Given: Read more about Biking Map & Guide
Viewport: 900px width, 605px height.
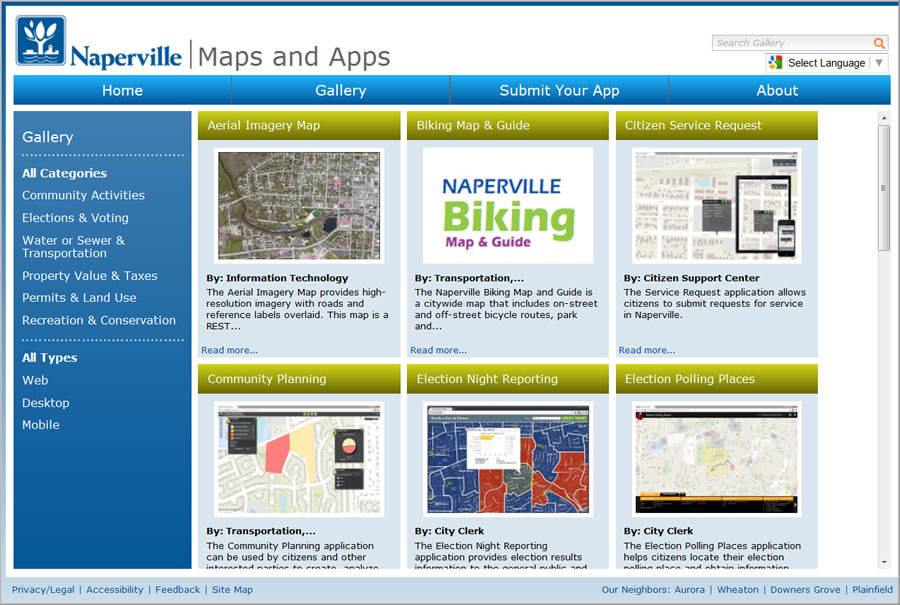Looking at the screenshot, I should [x=439, y=350].
